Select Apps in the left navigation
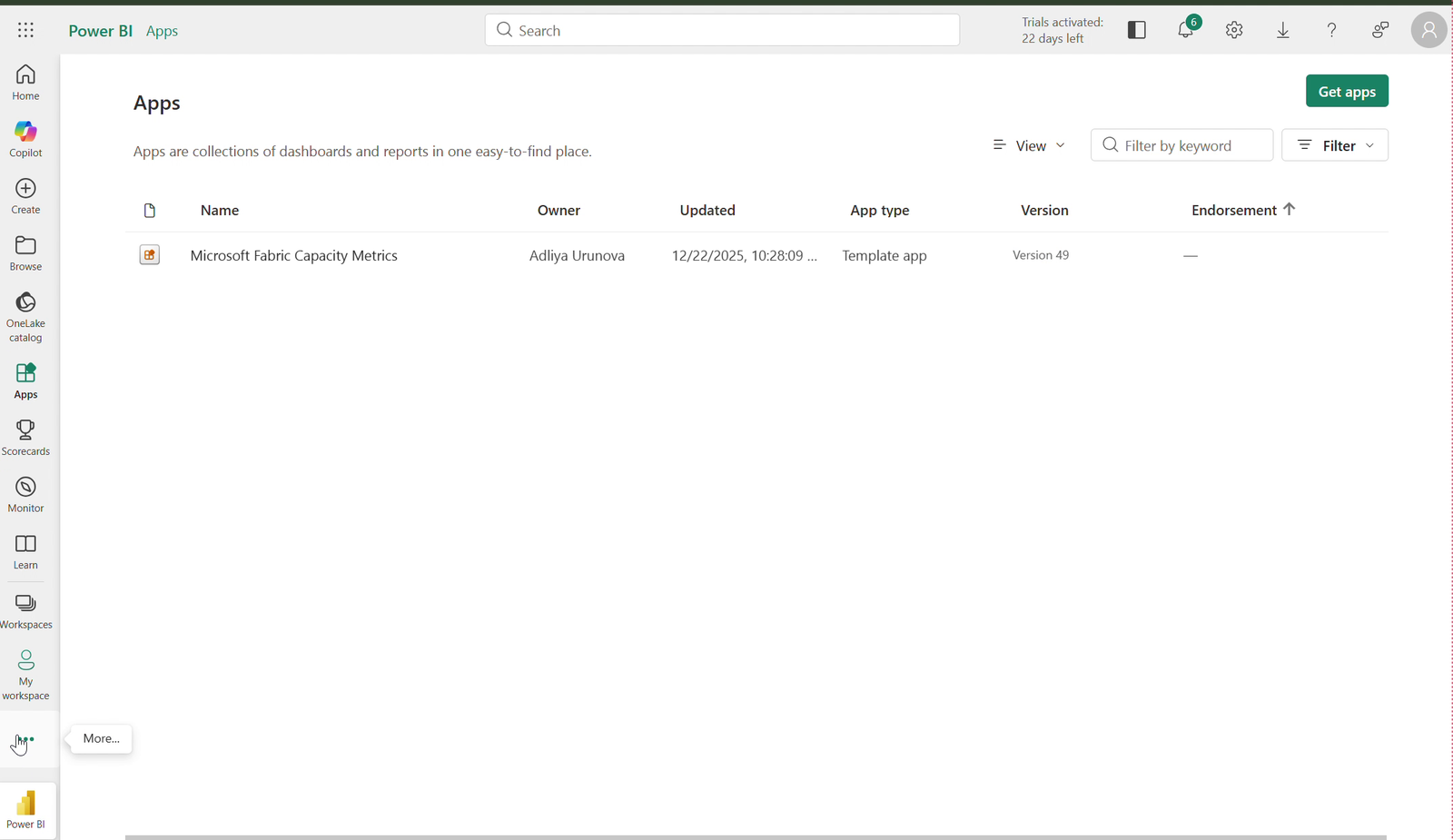Screen dimensions: 1453x840 25,381
